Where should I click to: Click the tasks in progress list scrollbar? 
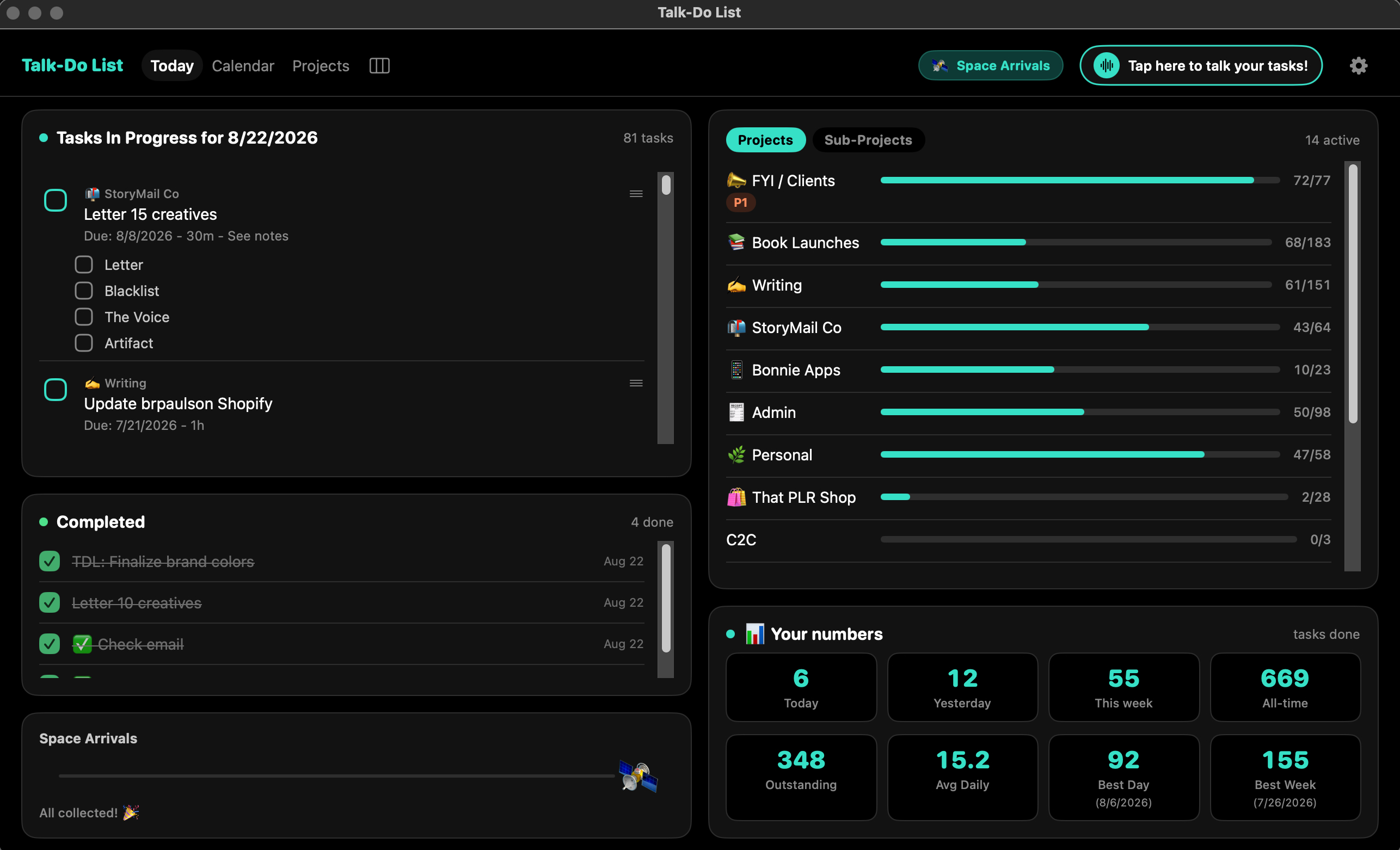(666, 185)
